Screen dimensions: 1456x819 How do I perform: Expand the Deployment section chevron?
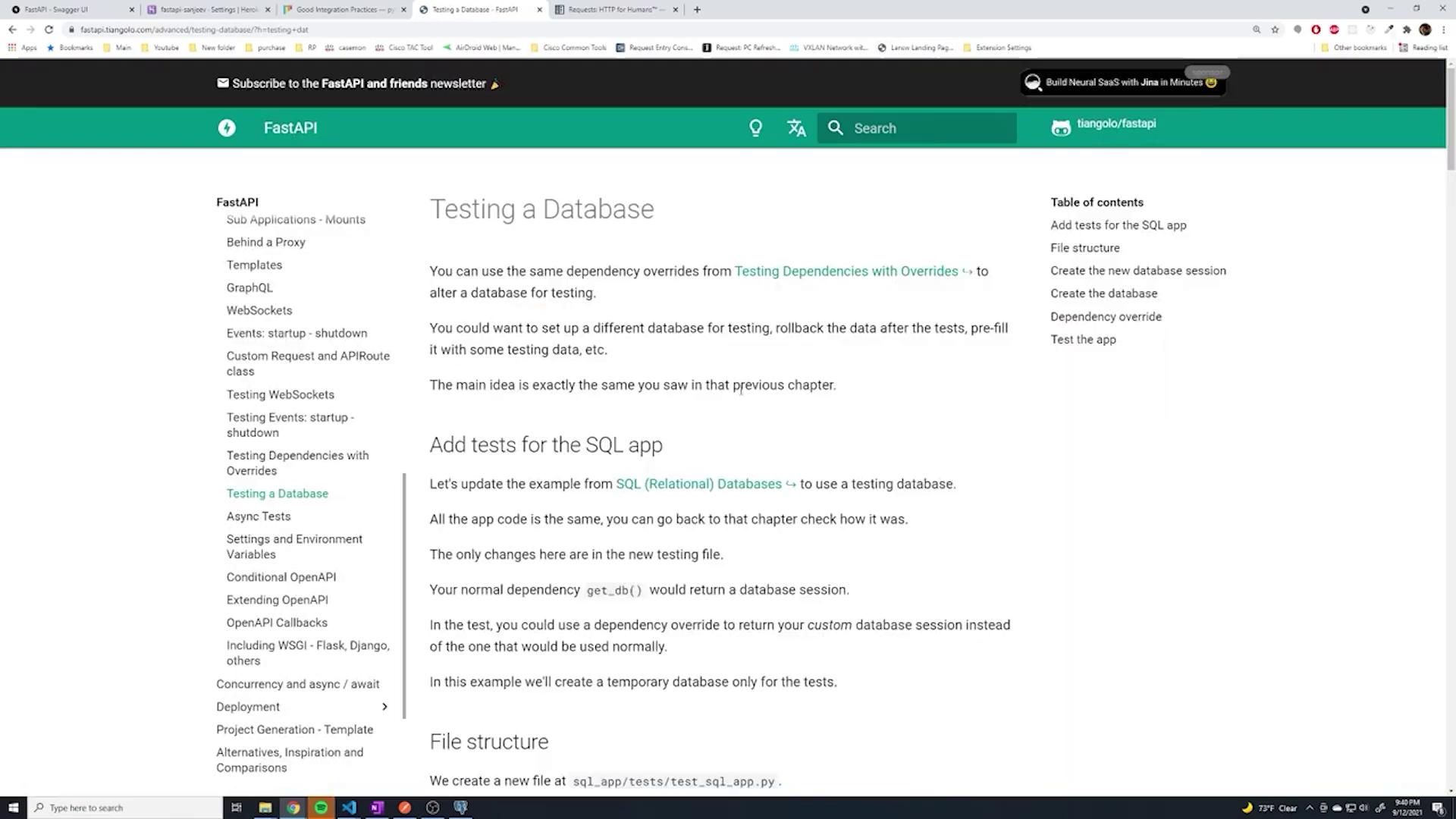pos(384,707)
